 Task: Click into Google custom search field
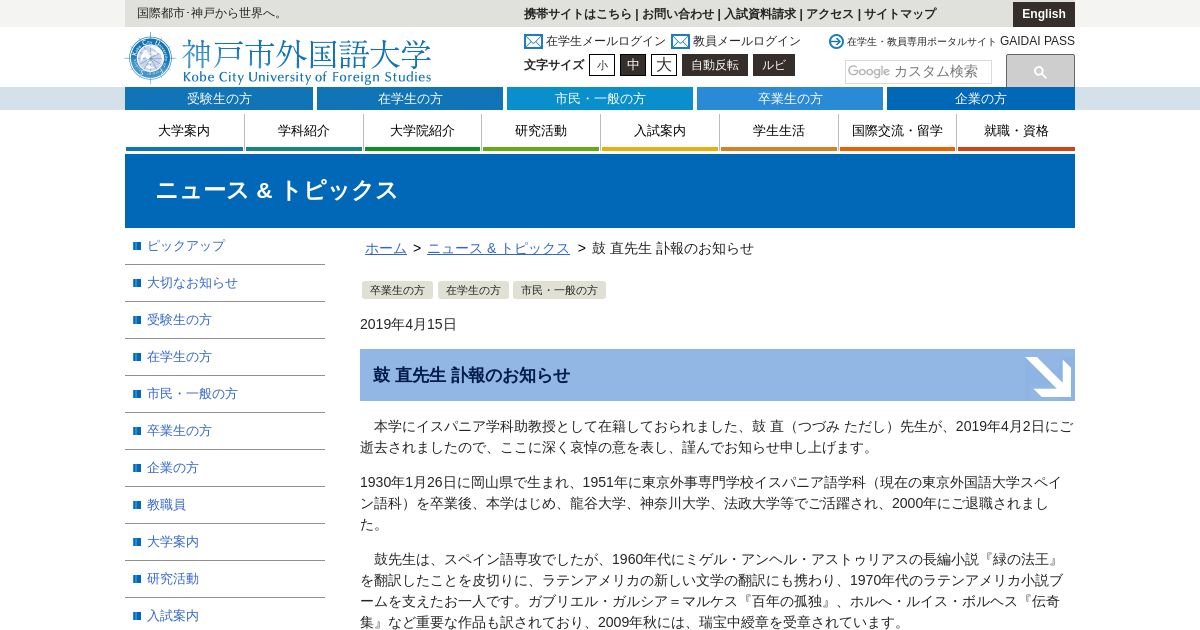tap(918, 72)
